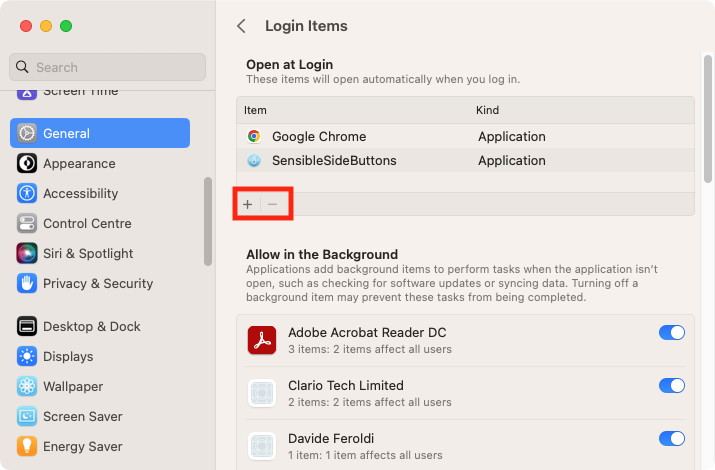
Task: Click the Privacy & Security hand icon
Action: [27, 284]
